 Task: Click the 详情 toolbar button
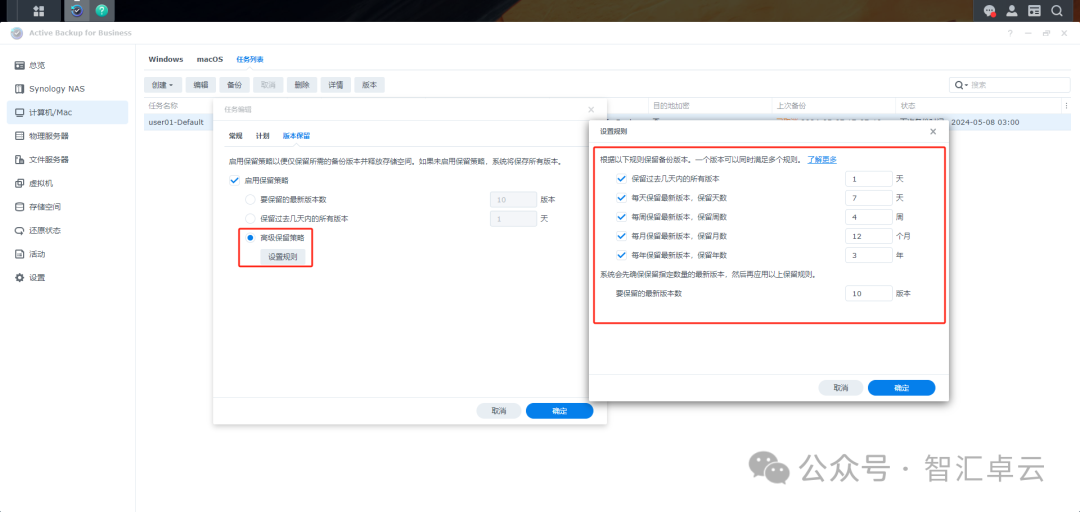pyautogui.click(x=335, y=85)
